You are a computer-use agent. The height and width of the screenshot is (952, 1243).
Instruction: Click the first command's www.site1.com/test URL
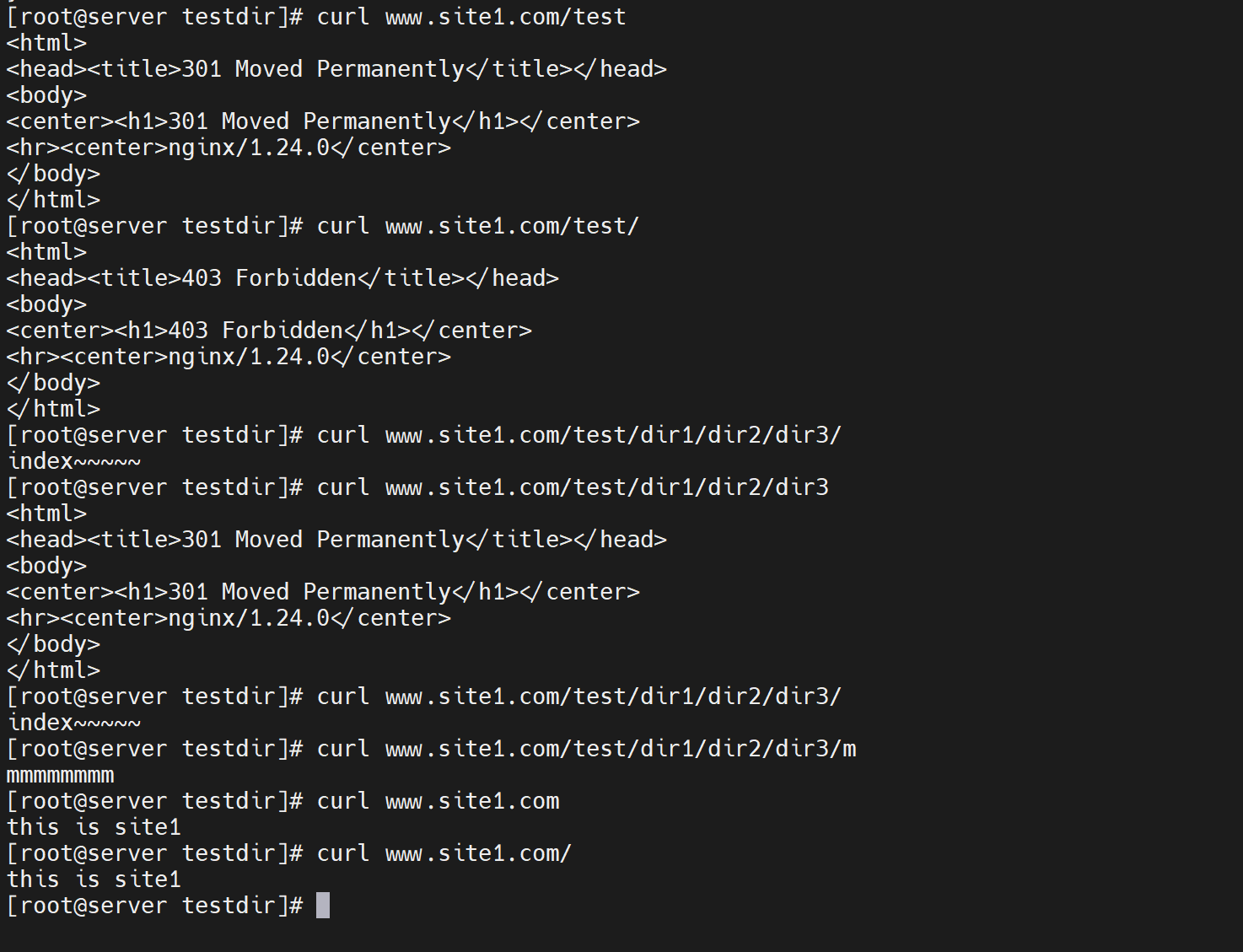505,17
